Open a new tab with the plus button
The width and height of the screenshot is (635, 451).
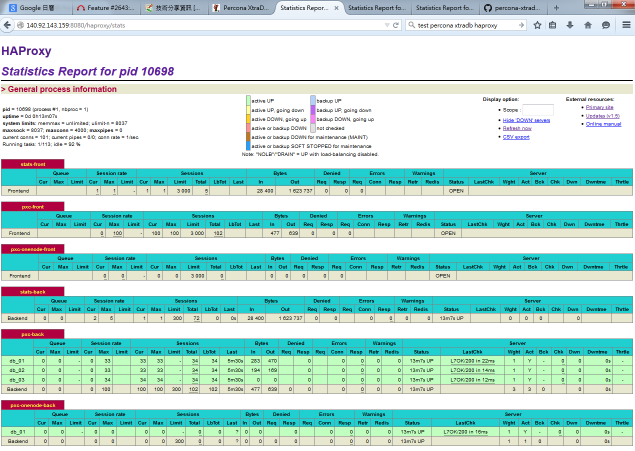point(556,8)
